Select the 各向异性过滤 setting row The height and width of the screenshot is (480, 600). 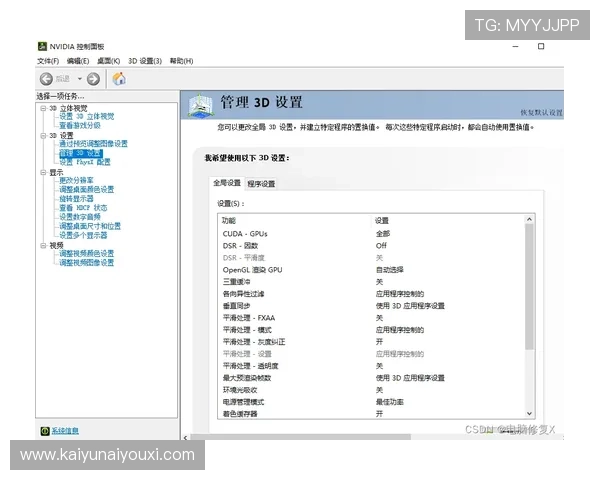[371, 294]
